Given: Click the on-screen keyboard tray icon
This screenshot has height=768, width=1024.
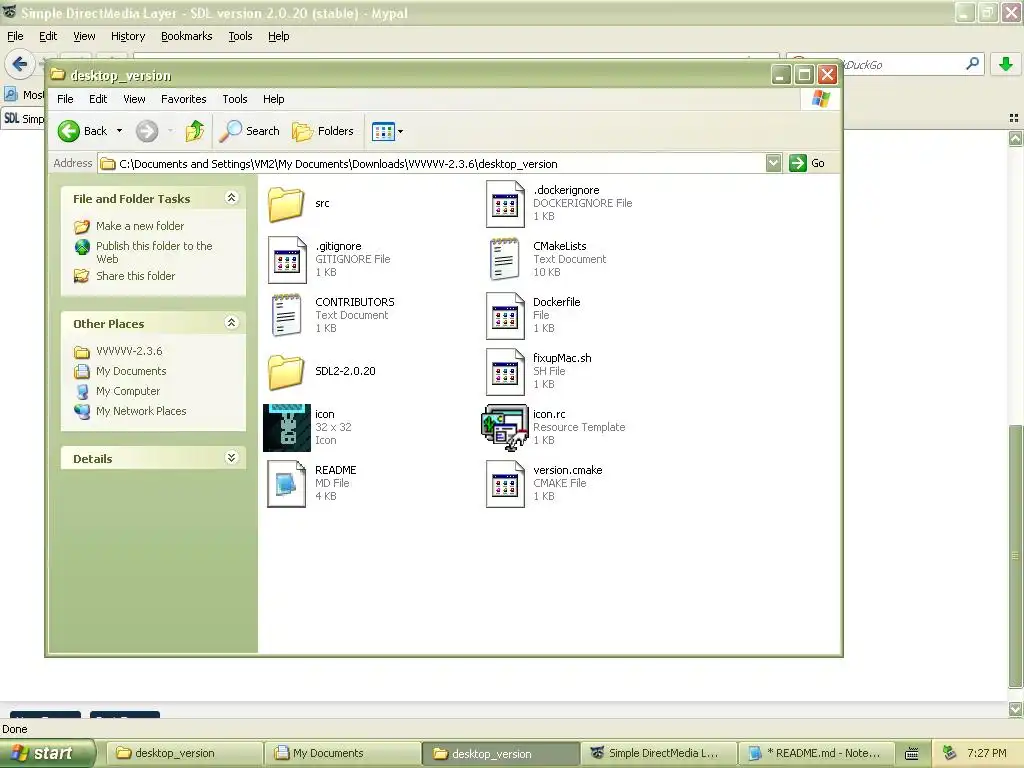Looking at the screenshot, I should pyautogui.click(x=912, y=754).
